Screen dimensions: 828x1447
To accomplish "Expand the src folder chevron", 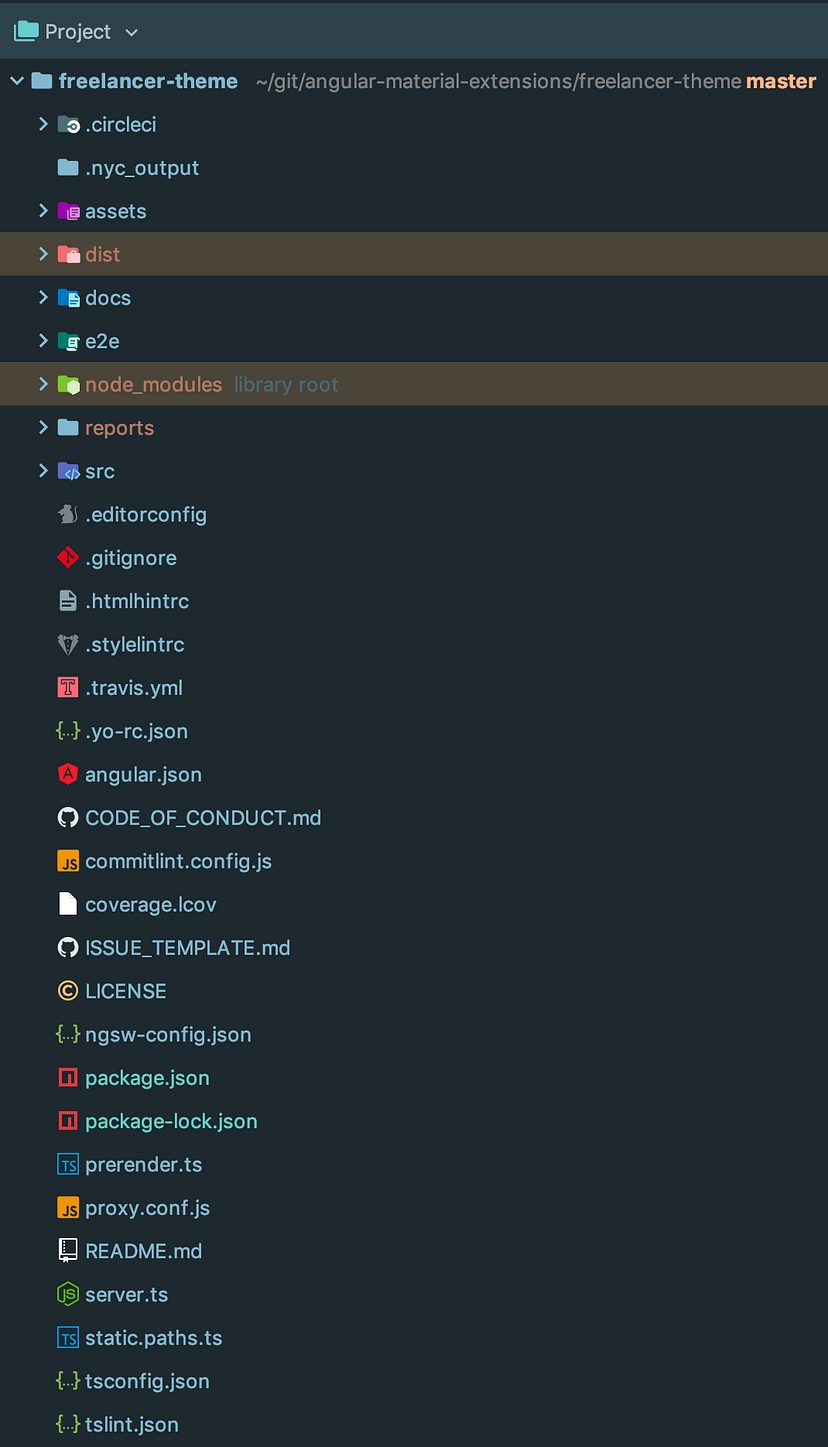I will pyautogui.click(x=42, y=470).
